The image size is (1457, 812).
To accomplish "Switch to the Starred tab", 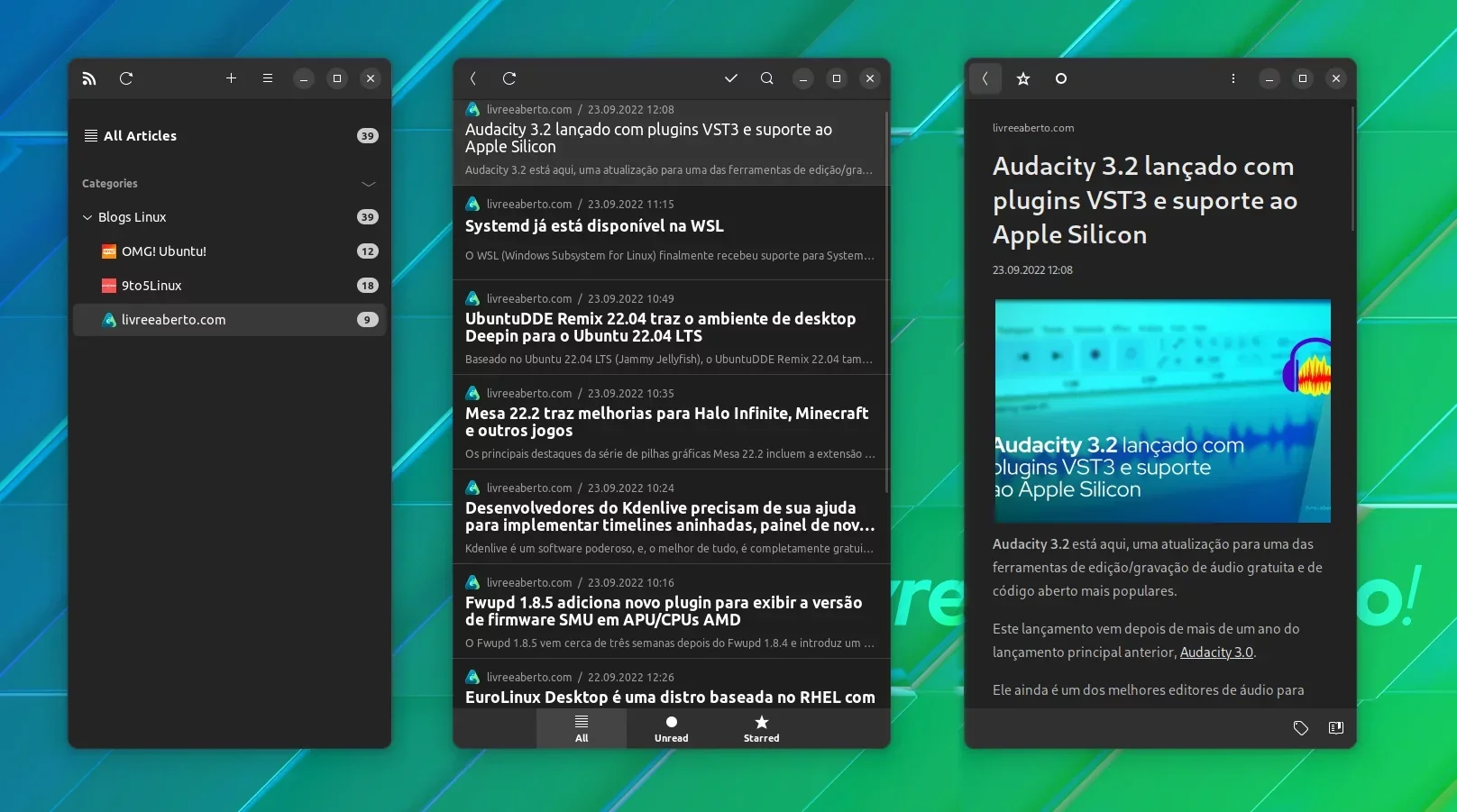I will 762,728.
